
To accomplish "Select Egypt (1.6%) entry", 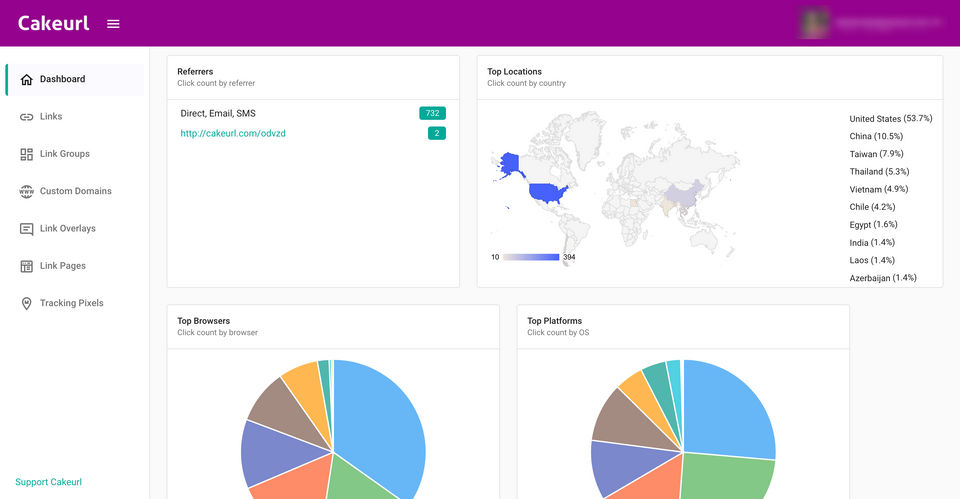I will click(x=873, y=225).
